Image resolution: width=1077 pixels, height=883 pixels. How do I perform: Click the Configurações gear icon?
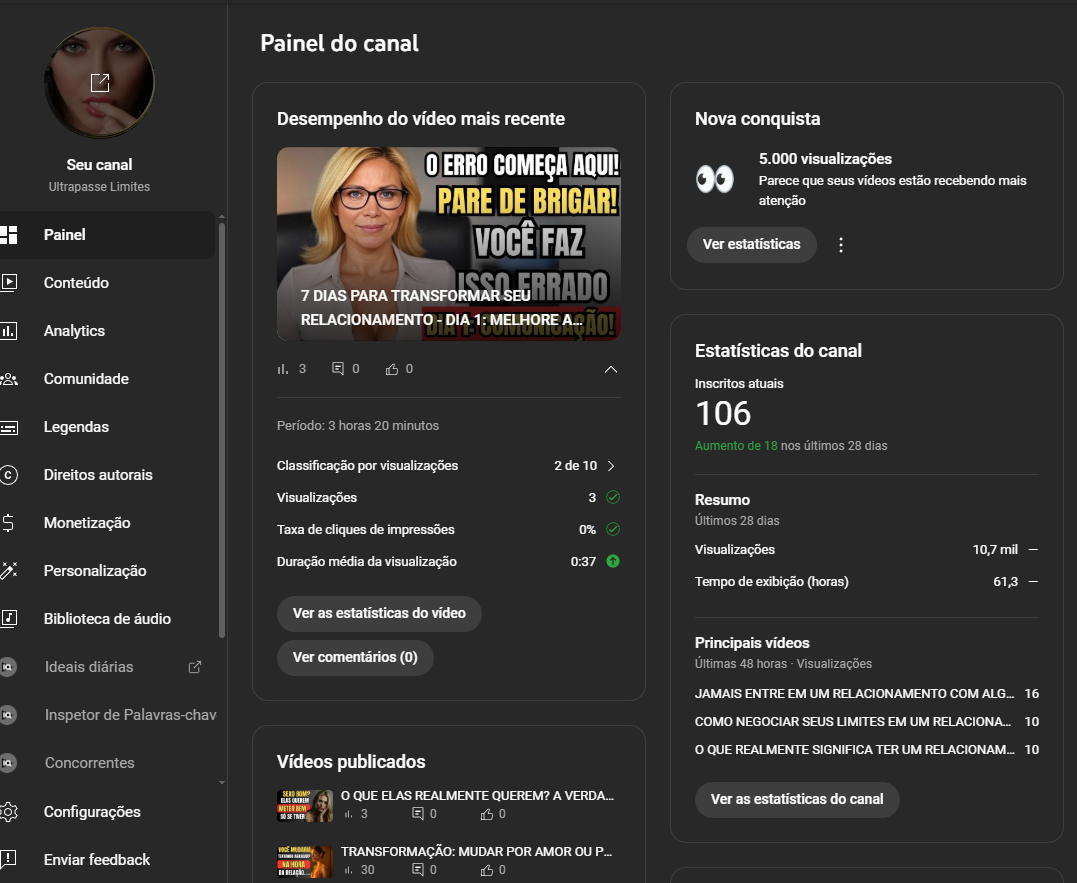(x=8, y=812)
